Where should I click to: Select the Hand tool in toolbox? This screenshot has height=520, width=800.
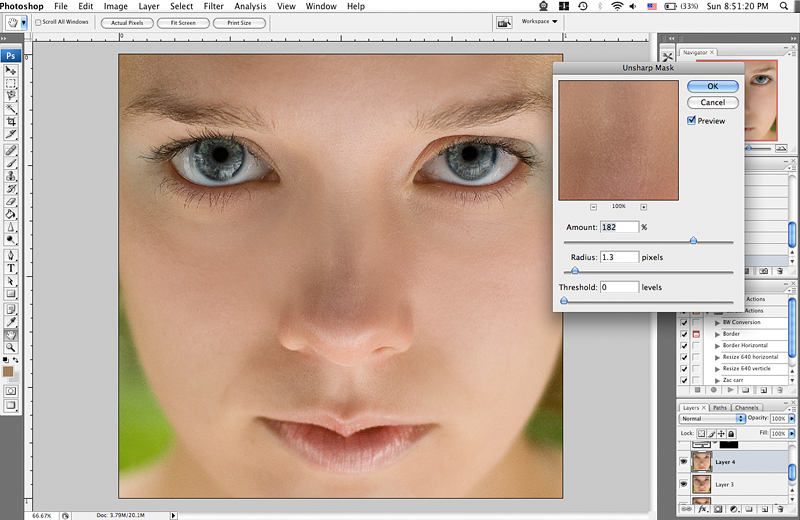pyautogui.click(x=11, y=335)
